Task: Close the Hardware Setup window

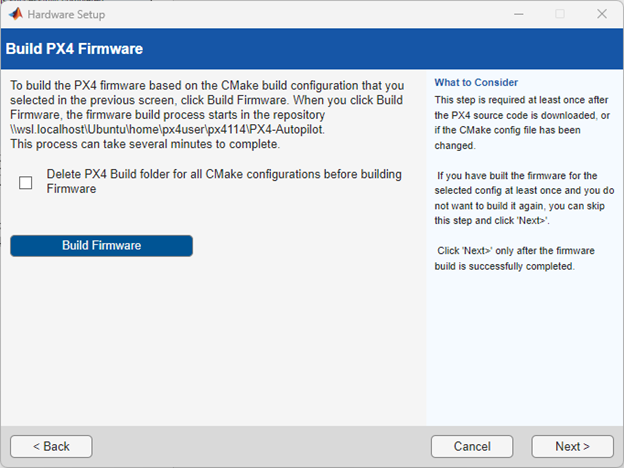Action: tap(602, 14)
